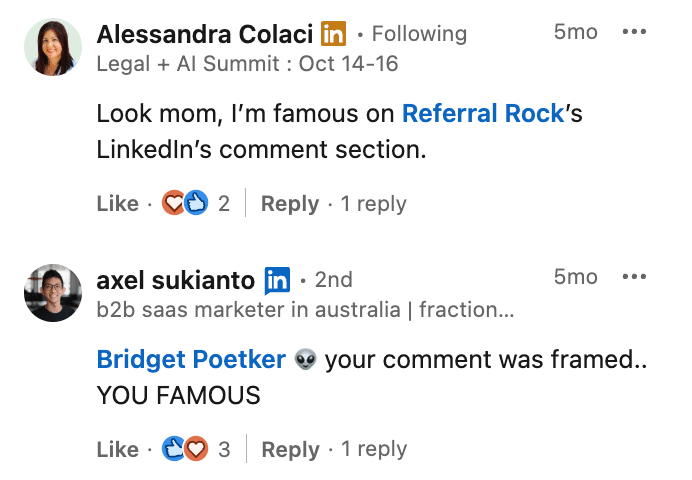Reply to axel sukianto's comment

tap(290, 450)
